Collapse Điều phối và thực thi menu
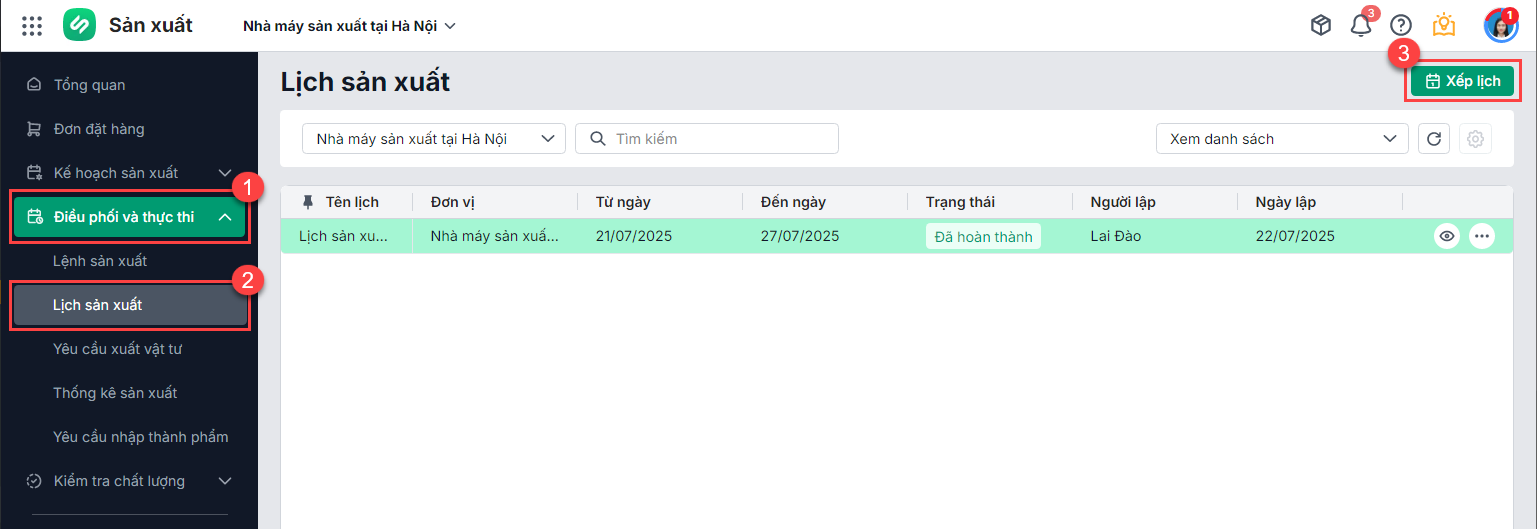Image resolution: width=1537 pixels, height=529 pixels. point(129,217)
